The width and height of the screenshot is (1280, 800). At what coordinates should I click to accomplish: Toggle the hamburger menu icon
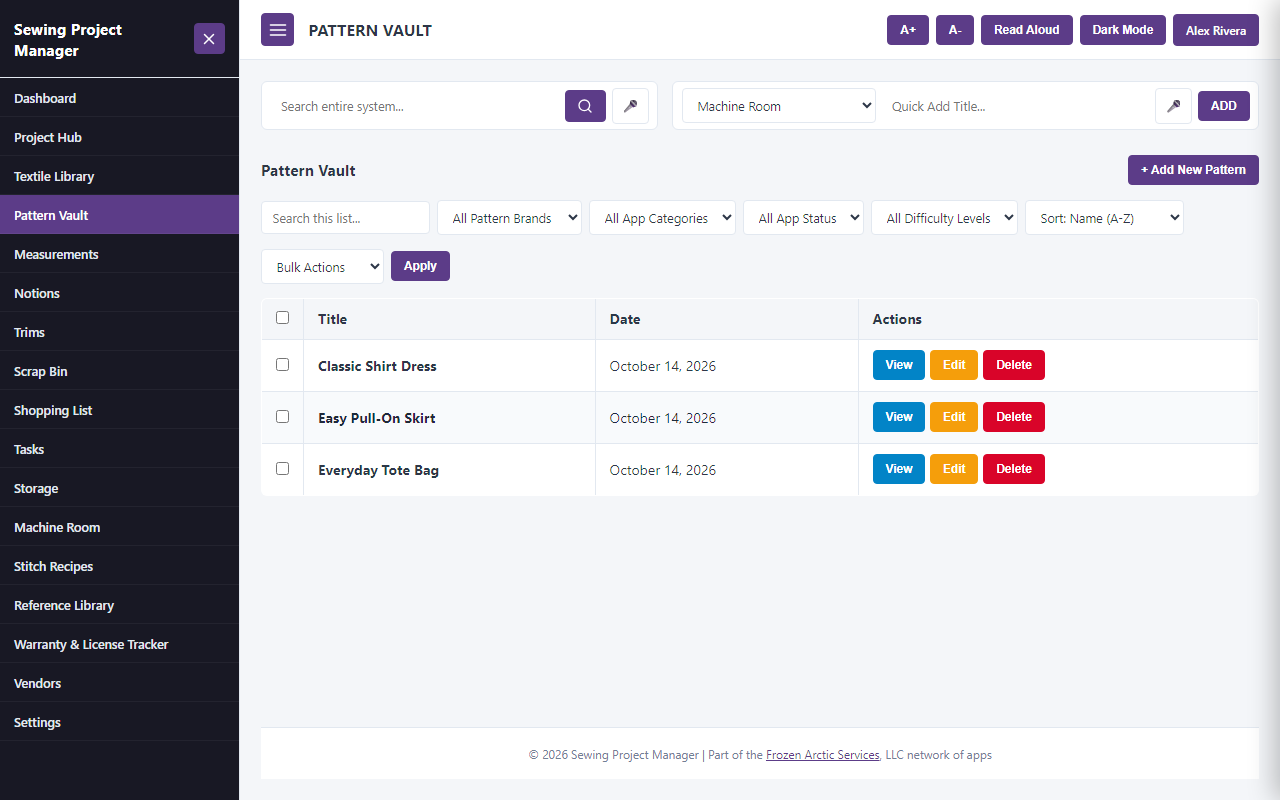278,30
